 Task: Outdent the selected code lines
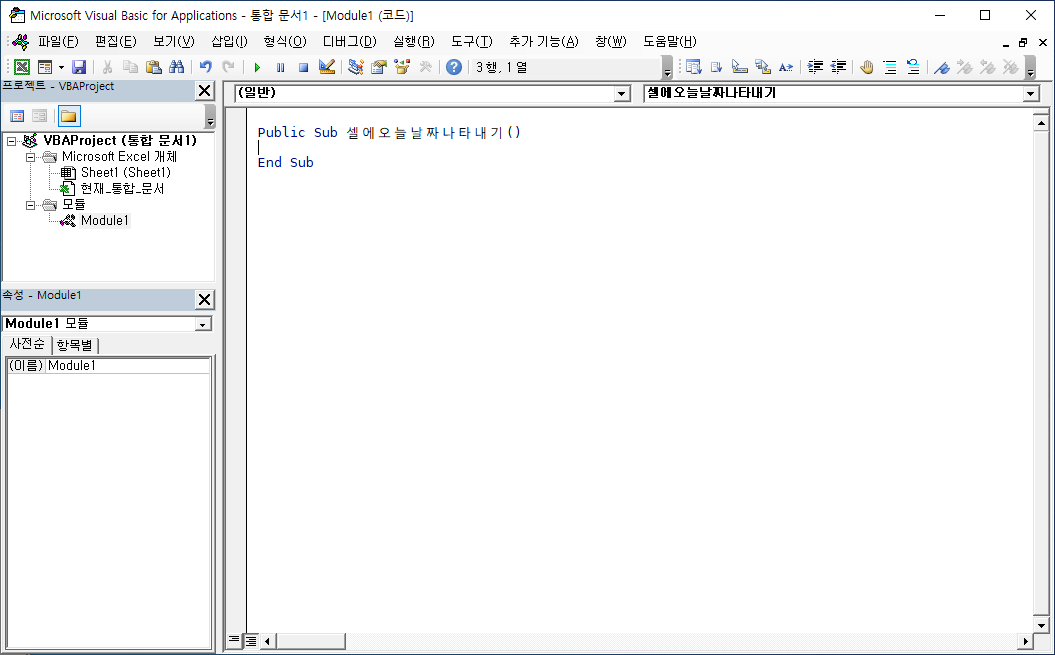click(x=838, y=67)
